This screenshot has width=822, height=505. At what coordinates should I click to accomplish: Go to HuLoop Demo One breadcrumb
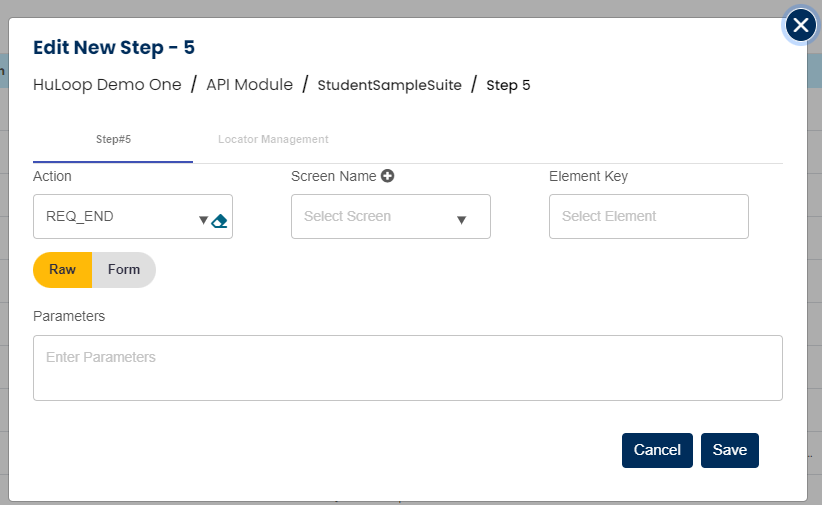click(x=107, y=85)
